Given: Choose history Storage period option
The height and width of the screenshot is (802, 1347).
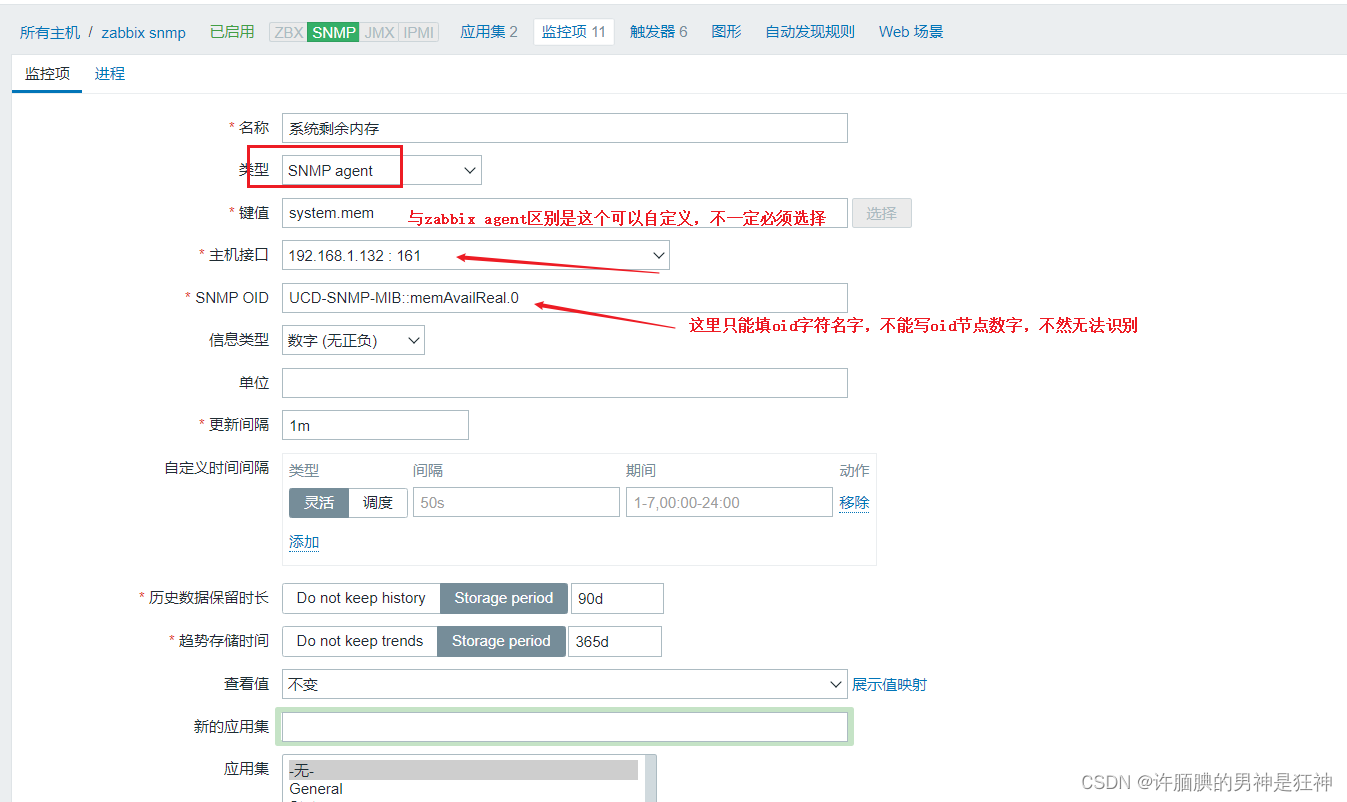Looking at the screenshot, I should 504,598.
